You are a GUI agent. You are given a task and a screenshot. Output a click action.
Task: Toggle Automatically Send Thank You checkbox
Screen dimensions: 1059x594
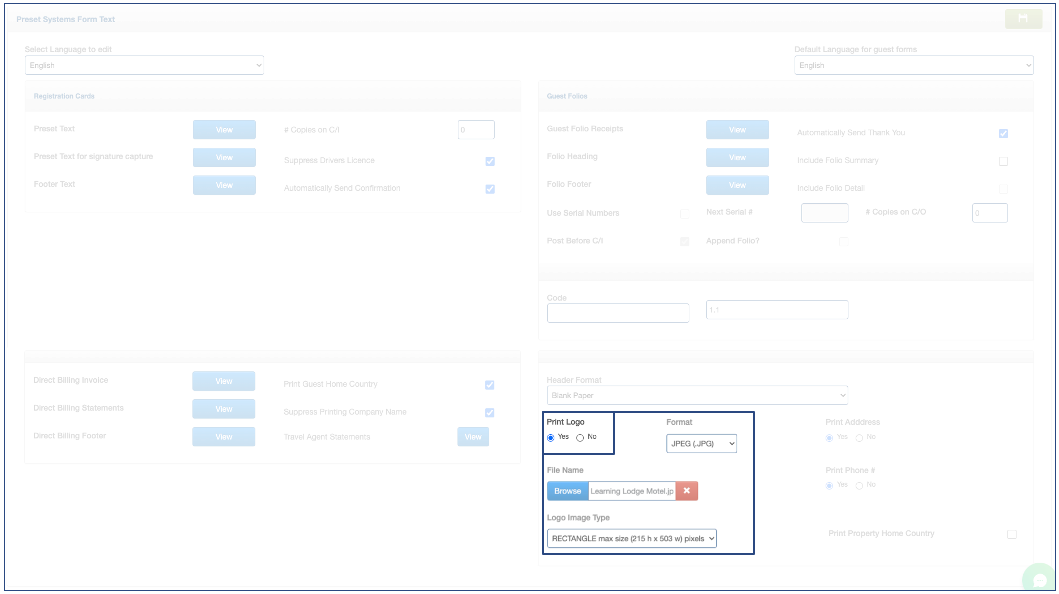(x=1003, y=133)
